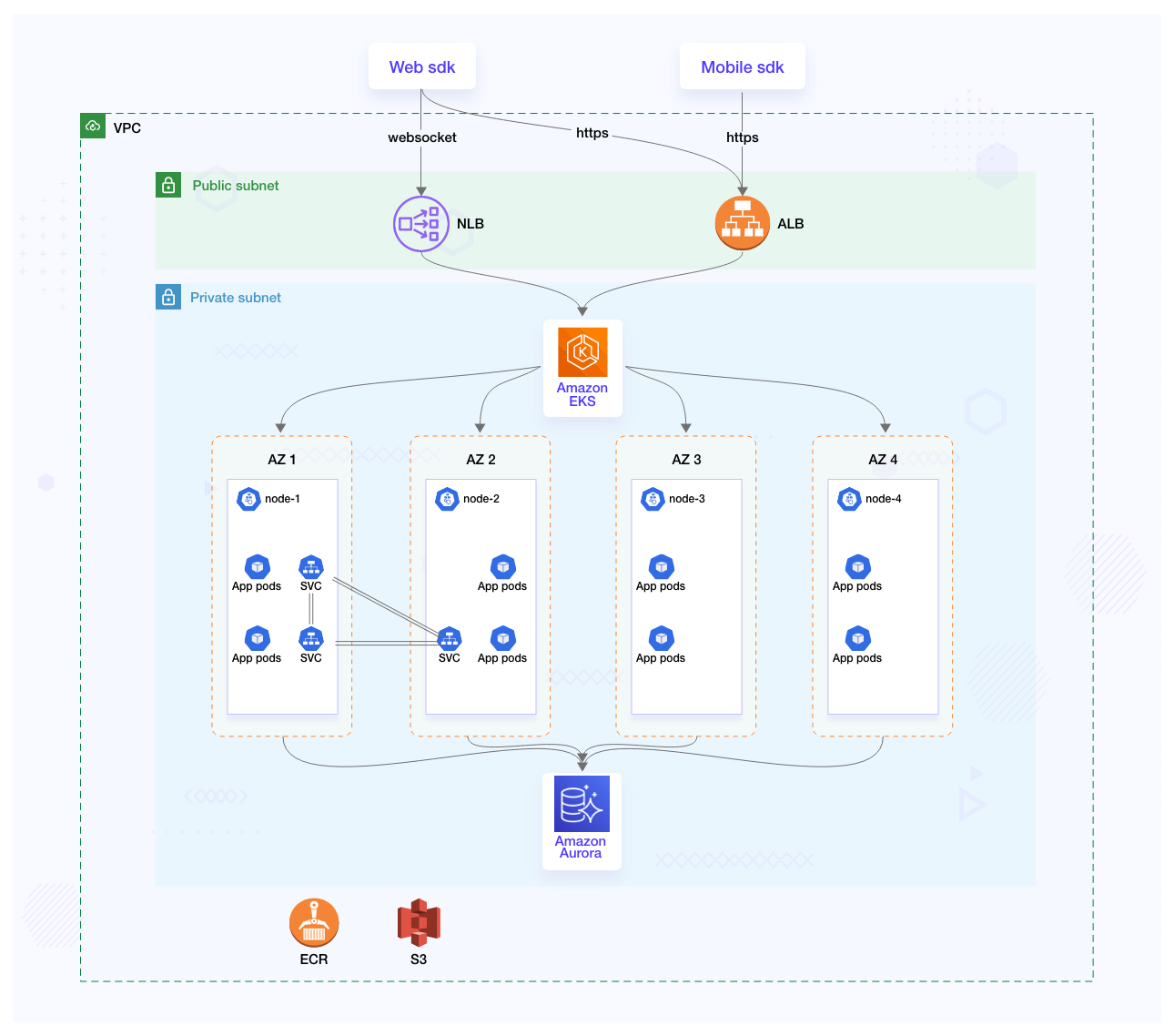
Task: Click upper SVC icon in node-1
Action: point(311,566)
